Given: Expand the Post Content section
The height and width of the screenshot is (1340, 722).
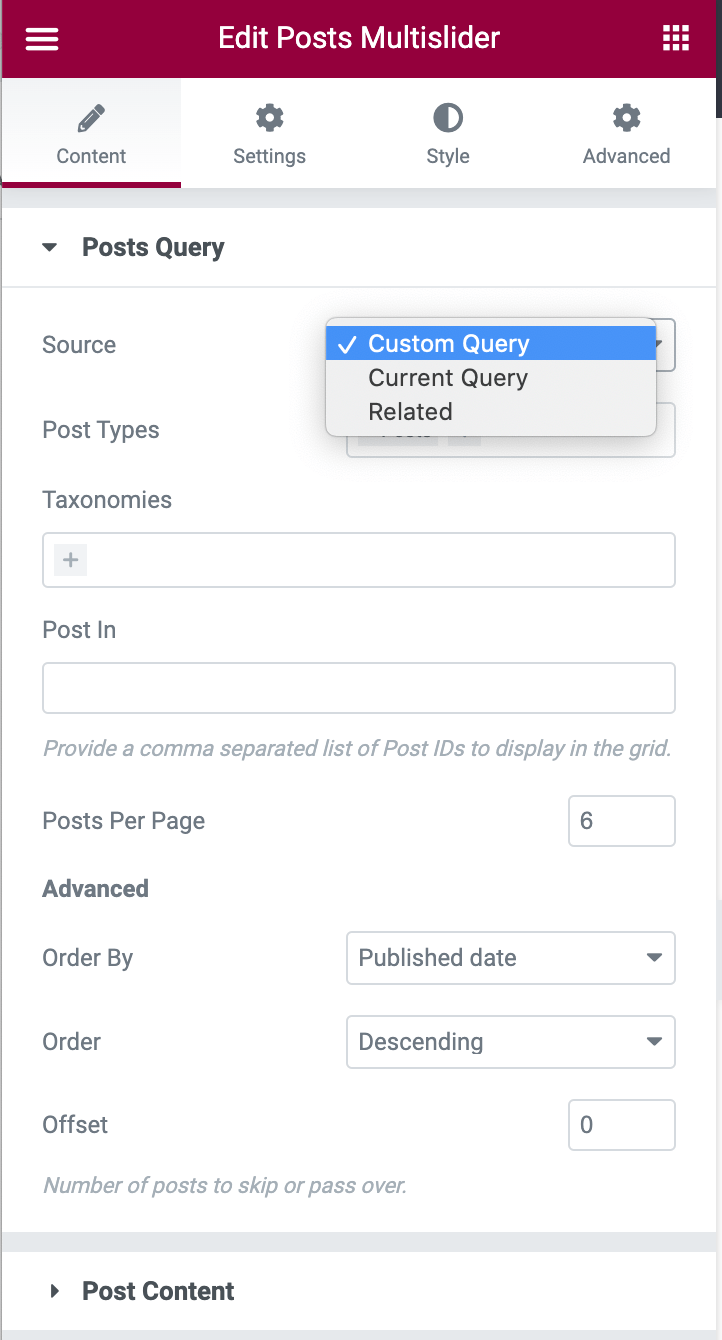Looking at the screenshot, I should click(55, 1291).
